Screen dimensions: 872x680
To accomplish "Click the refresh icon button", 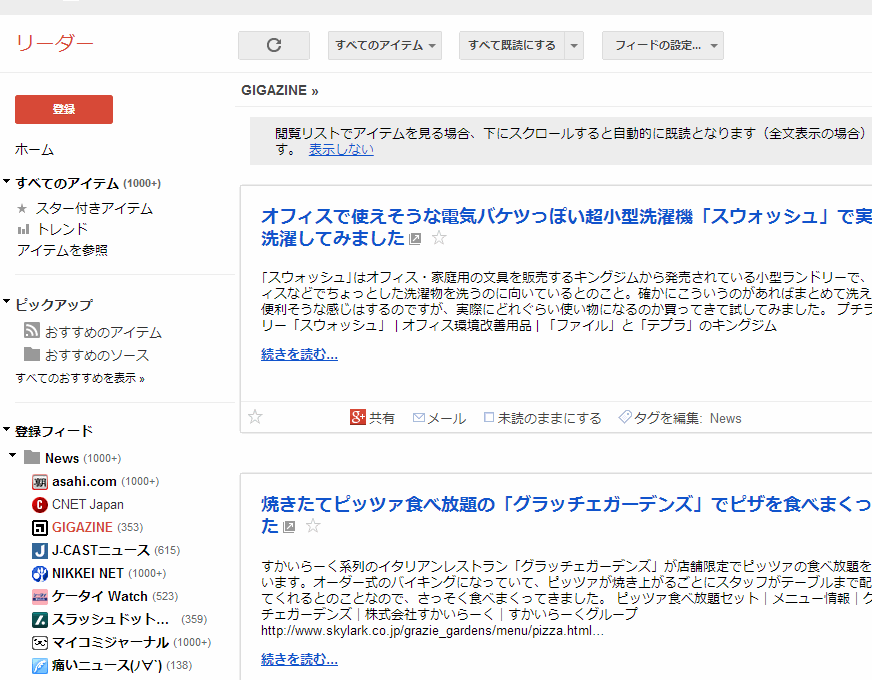I will [274, 45].
